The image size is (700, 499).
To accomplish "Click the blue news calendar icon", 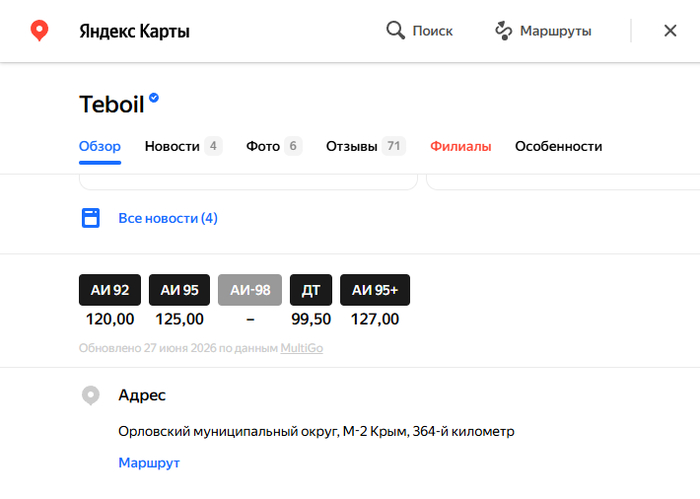I will pos(91,218).
